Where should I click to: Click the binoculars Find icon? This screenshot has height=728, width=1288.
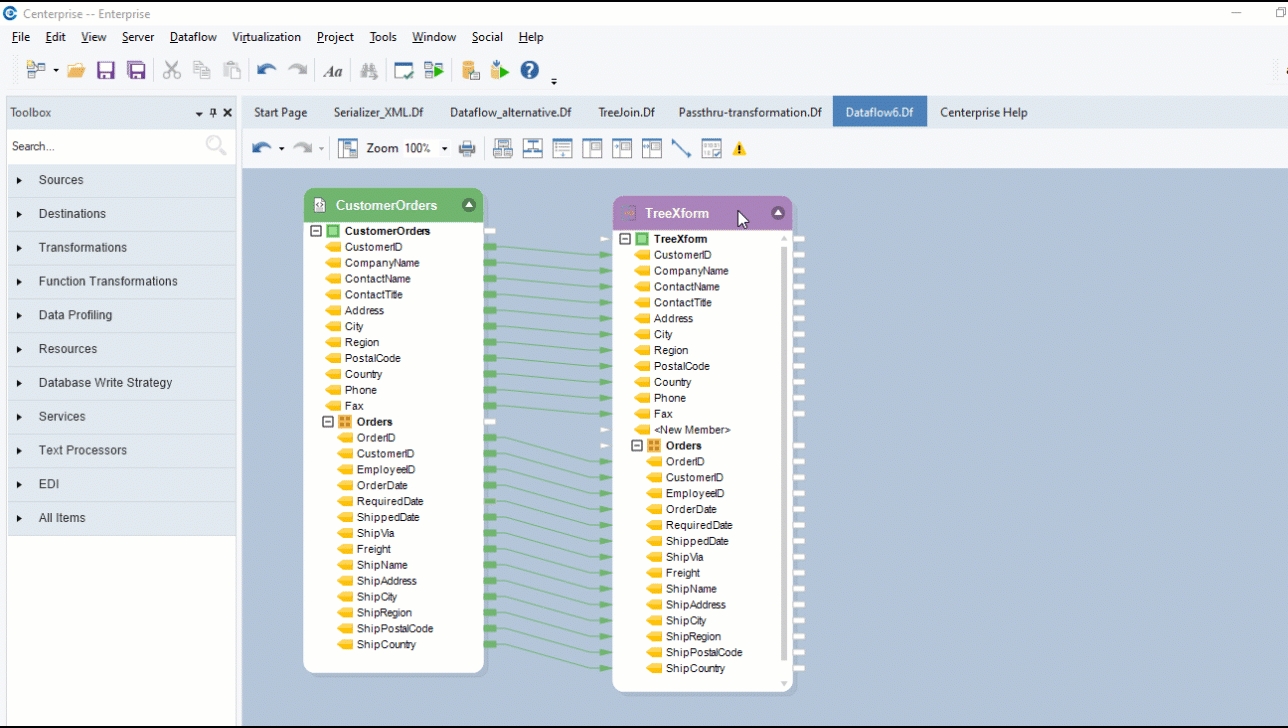pos(369,70)
